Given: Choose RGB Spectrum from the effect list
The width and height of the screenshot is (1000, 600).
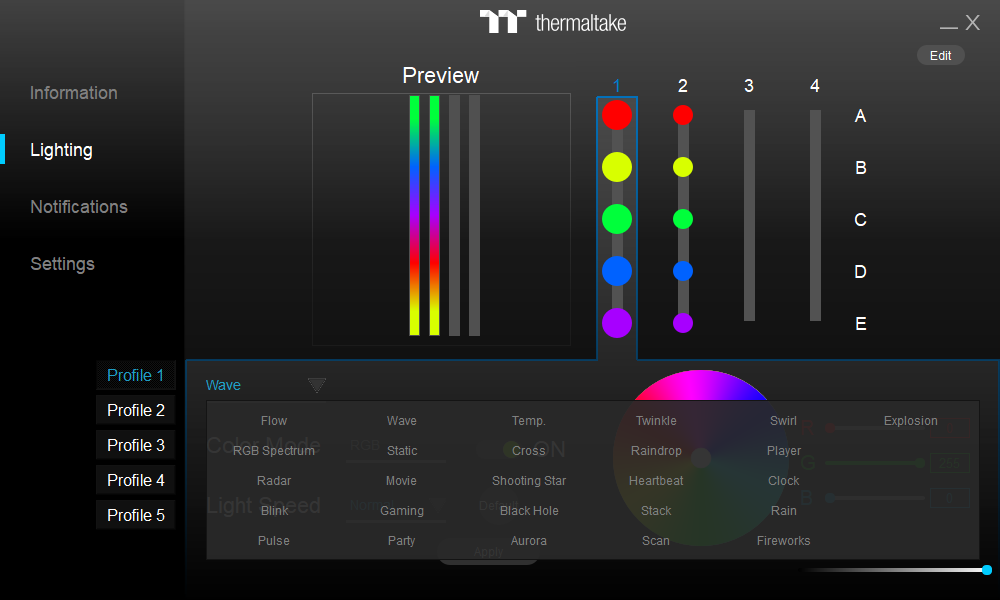Looking at the screenshot, I should (274, 451).
